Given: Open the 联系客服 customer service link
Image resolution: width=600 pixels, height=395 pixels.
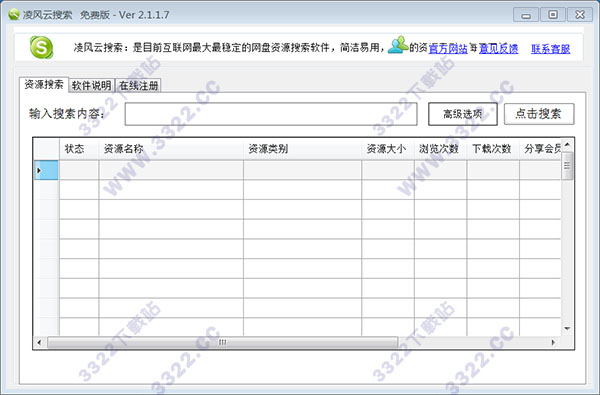Looking at the screenshot, I should (x=550, y=49).
